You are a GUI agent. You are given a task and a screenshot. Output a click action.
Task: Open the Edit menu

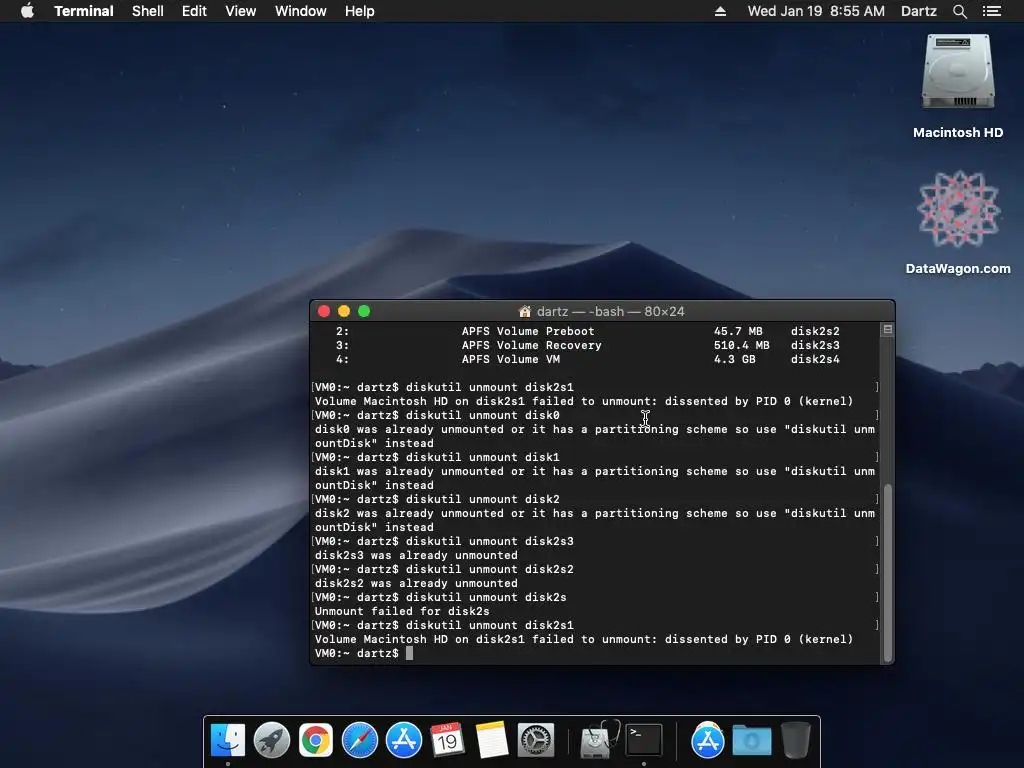[194, 11]
